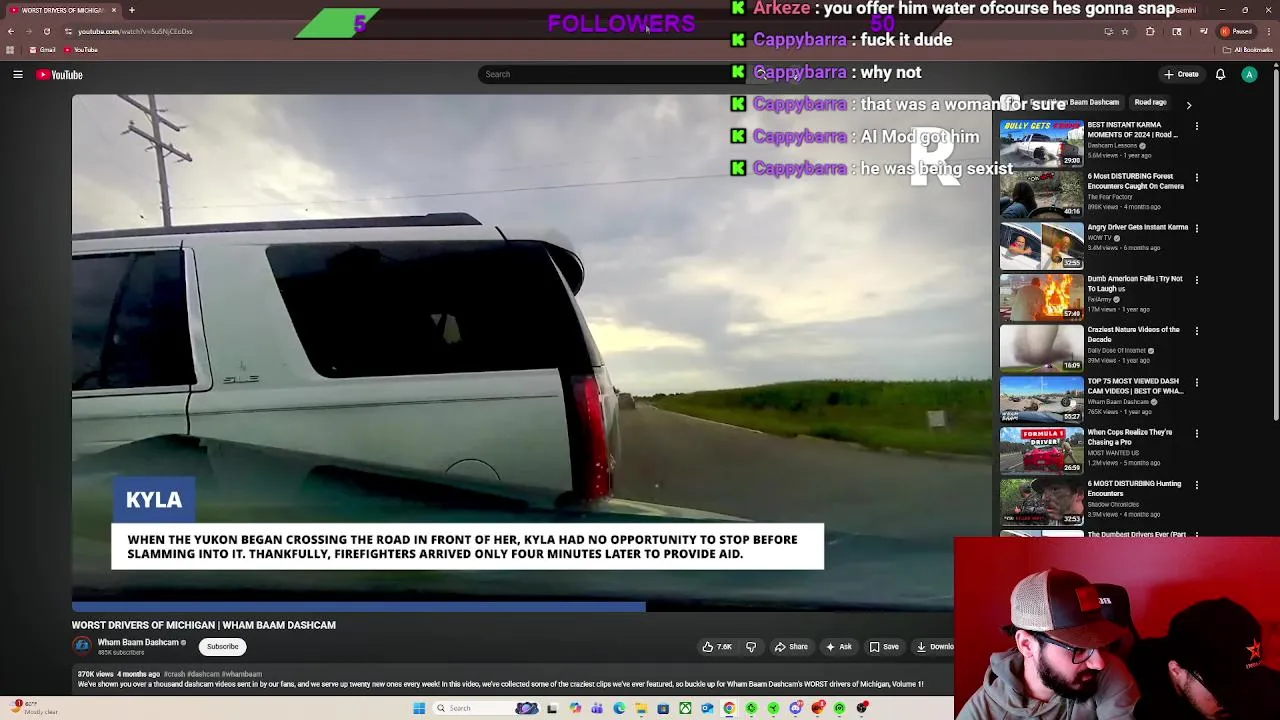
Task: Open the Xbox app from the taskbar
Action: tap(685, 708)
